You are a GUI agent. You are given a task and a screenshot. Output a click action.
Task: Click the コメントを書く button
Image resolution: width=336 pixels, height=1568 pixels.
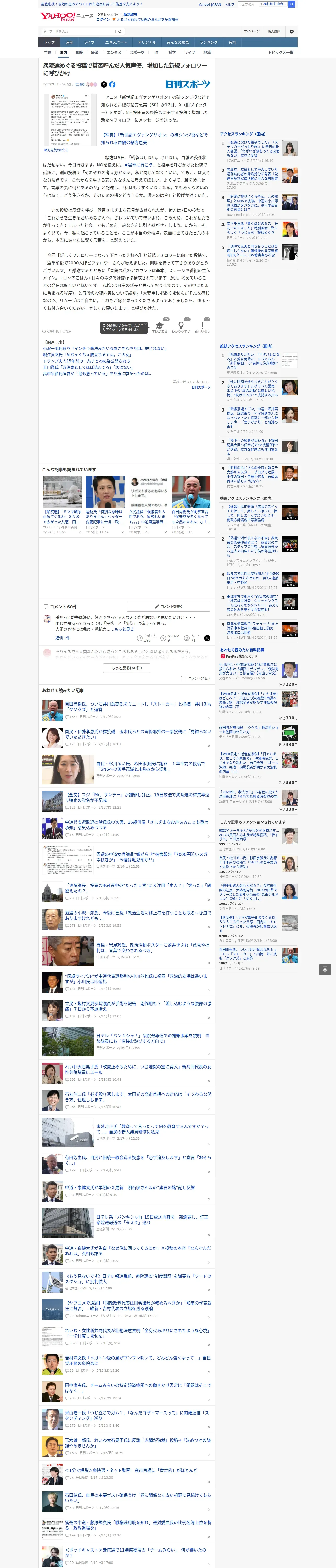pyautogui.click(x=168, y=606)
